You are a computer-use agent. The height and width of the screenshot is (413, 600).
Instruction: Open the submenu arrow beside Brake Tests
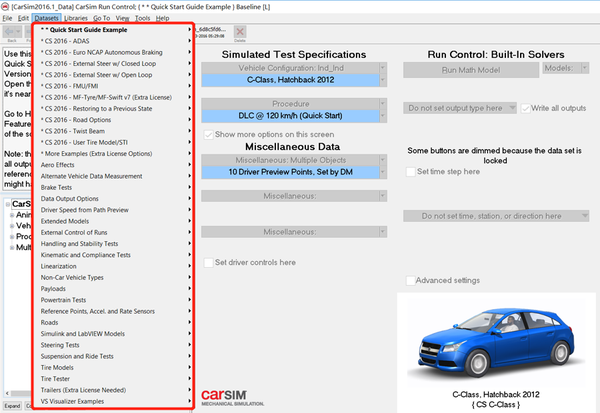(x=189, y=187)
